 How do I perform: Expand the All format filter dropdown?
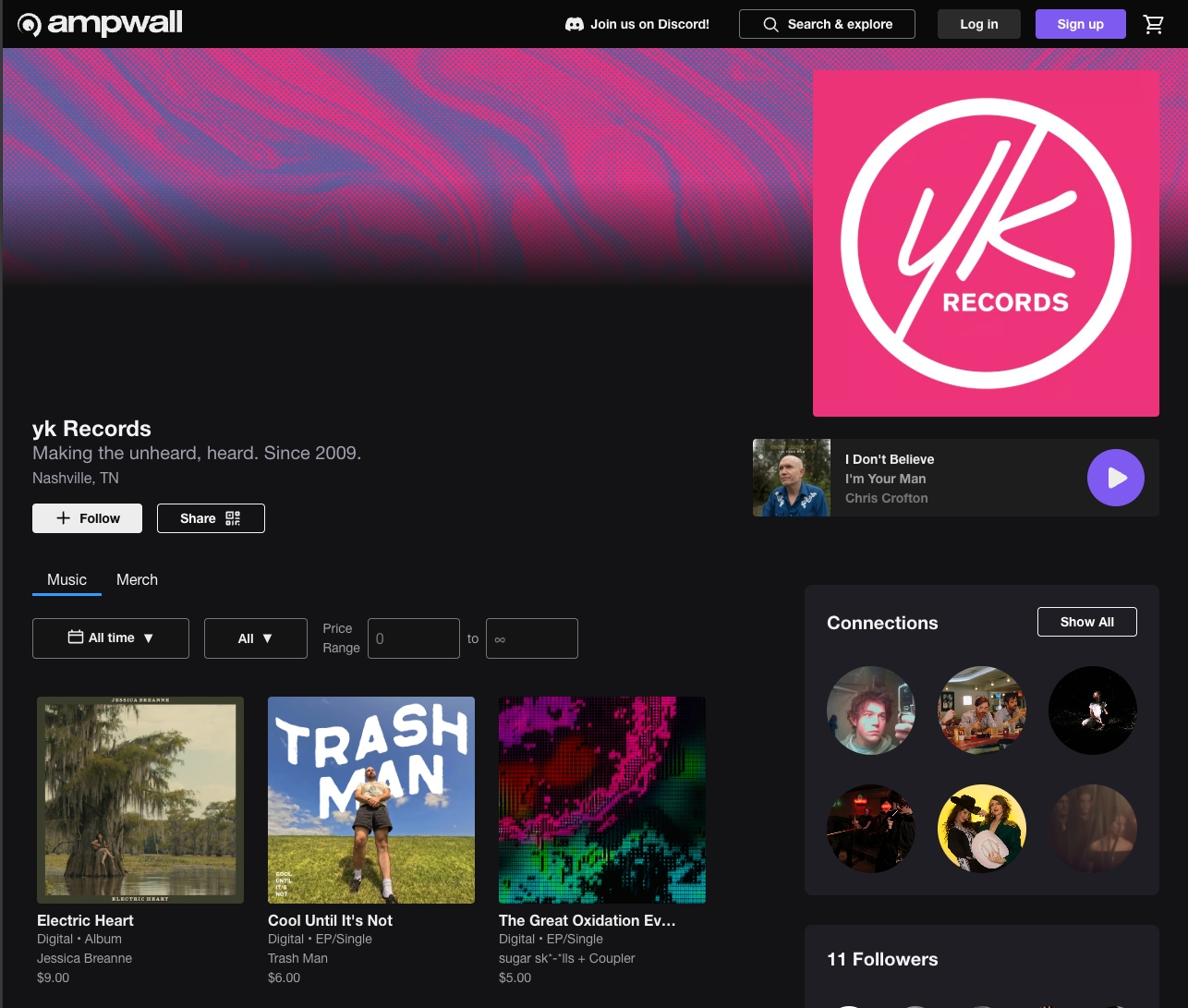coord(255,638)
